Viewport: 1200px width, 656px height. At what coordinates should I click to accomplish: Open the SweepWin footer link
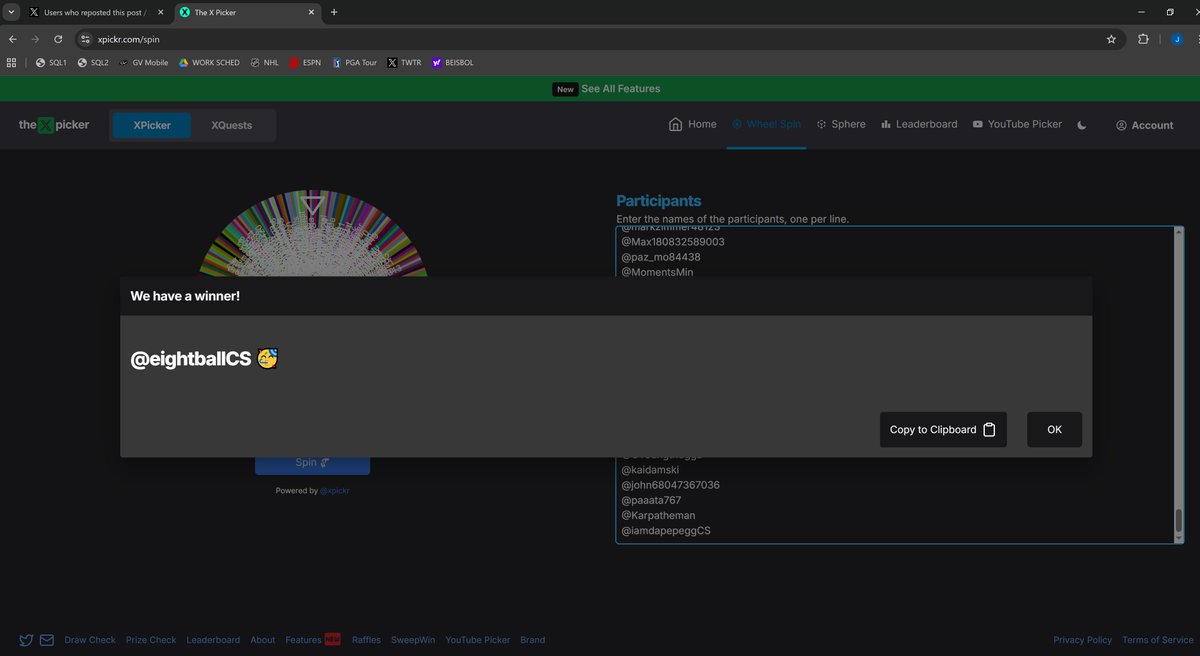tap(413, 640)
